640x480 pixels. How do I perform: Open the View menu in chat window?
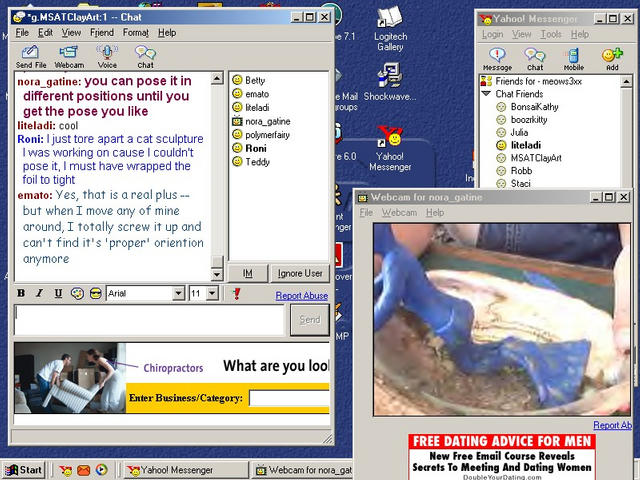pos(71,33)
